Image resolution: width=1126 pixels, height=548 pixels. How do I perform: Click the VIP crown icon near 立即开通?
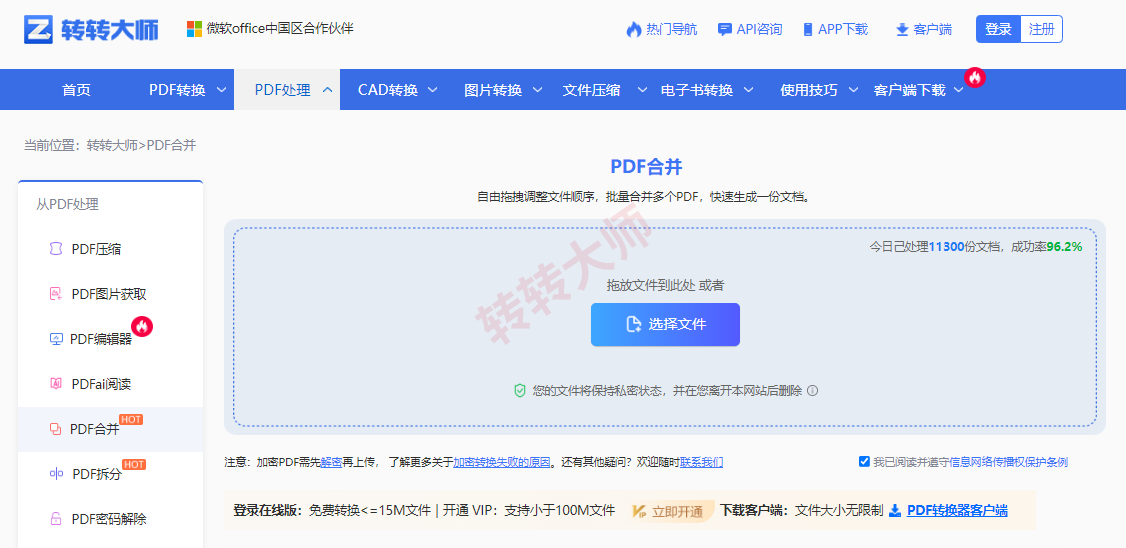[x=639, y=511]
